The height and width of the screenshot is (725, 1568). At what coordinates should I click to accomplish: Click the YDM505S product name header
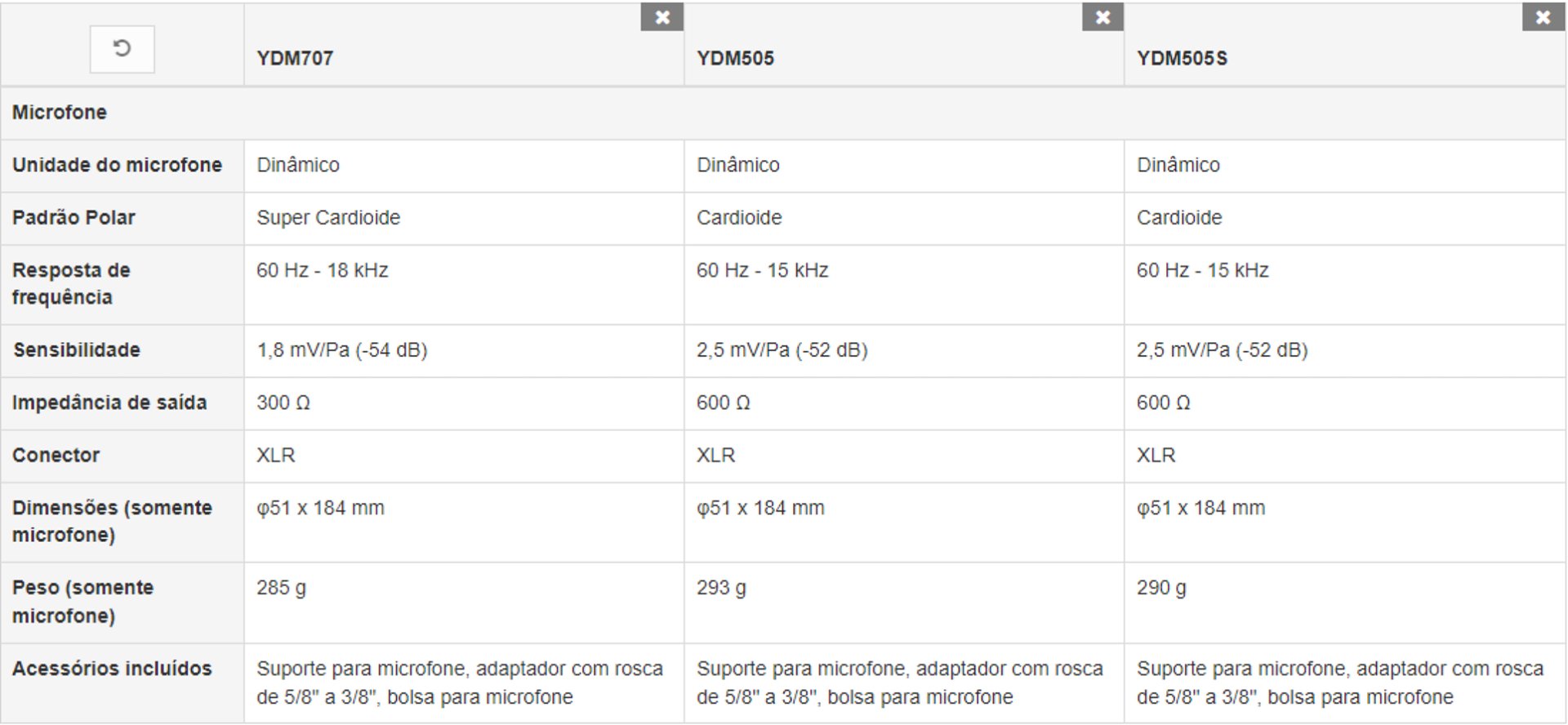tap(1182, 59)
